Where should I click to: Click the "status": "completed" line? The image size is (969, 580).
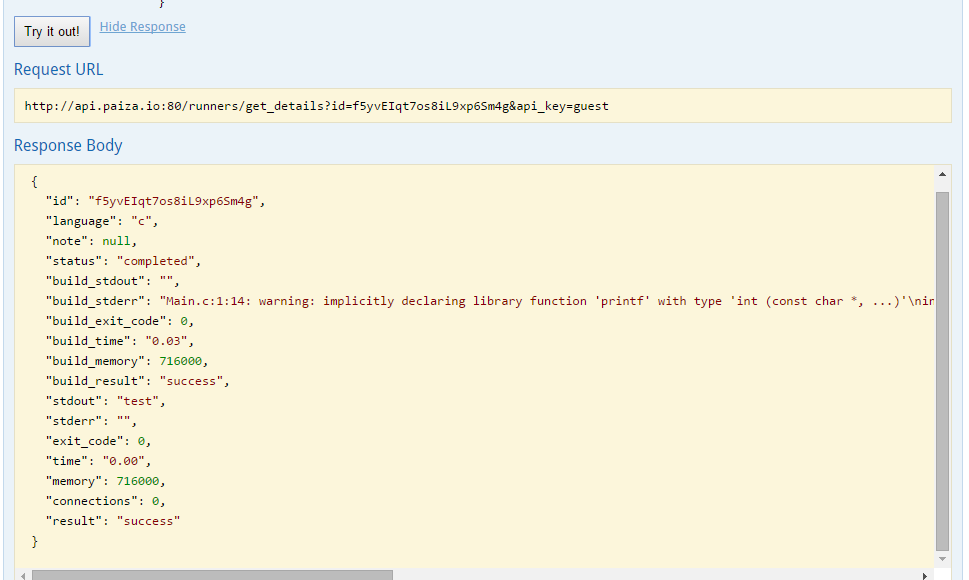(124, 261)
